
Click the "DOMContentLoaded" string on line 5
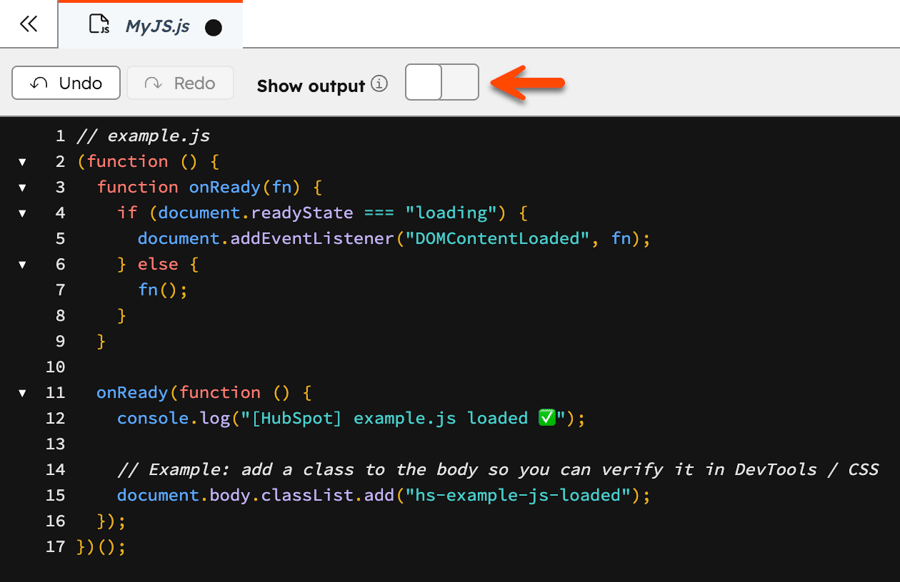click(x=497, y=239)
